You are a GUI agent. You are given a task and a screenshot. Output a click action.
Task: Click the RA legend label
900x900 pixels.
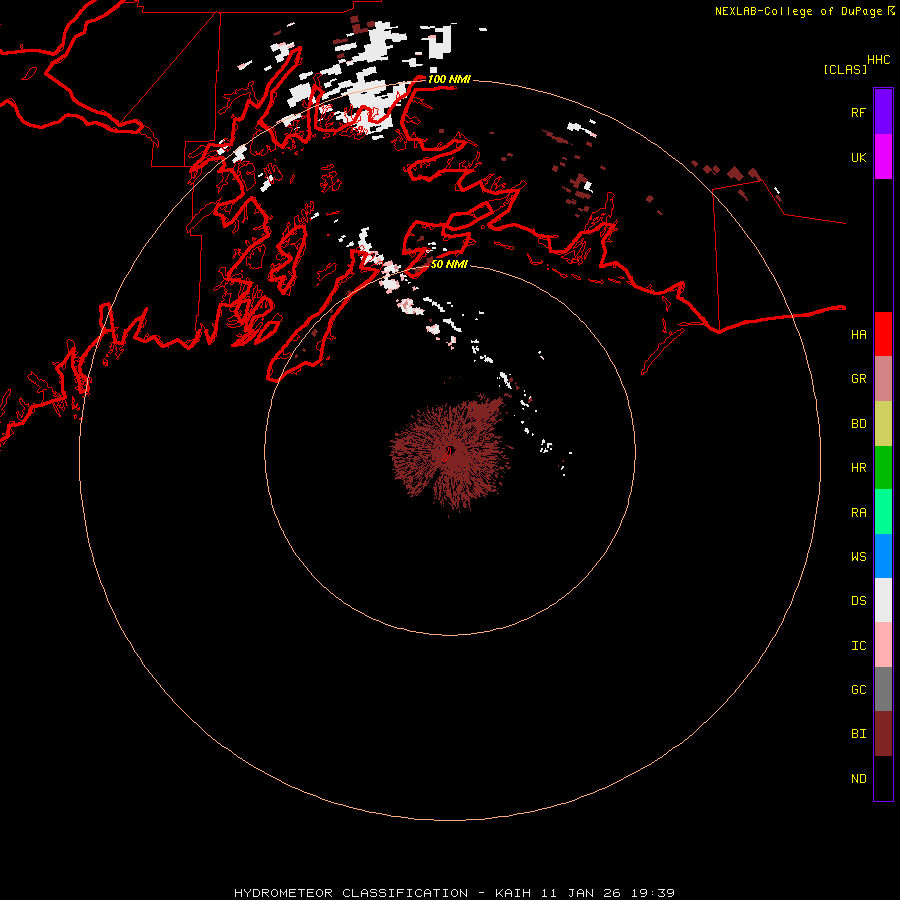coord(858,513)
